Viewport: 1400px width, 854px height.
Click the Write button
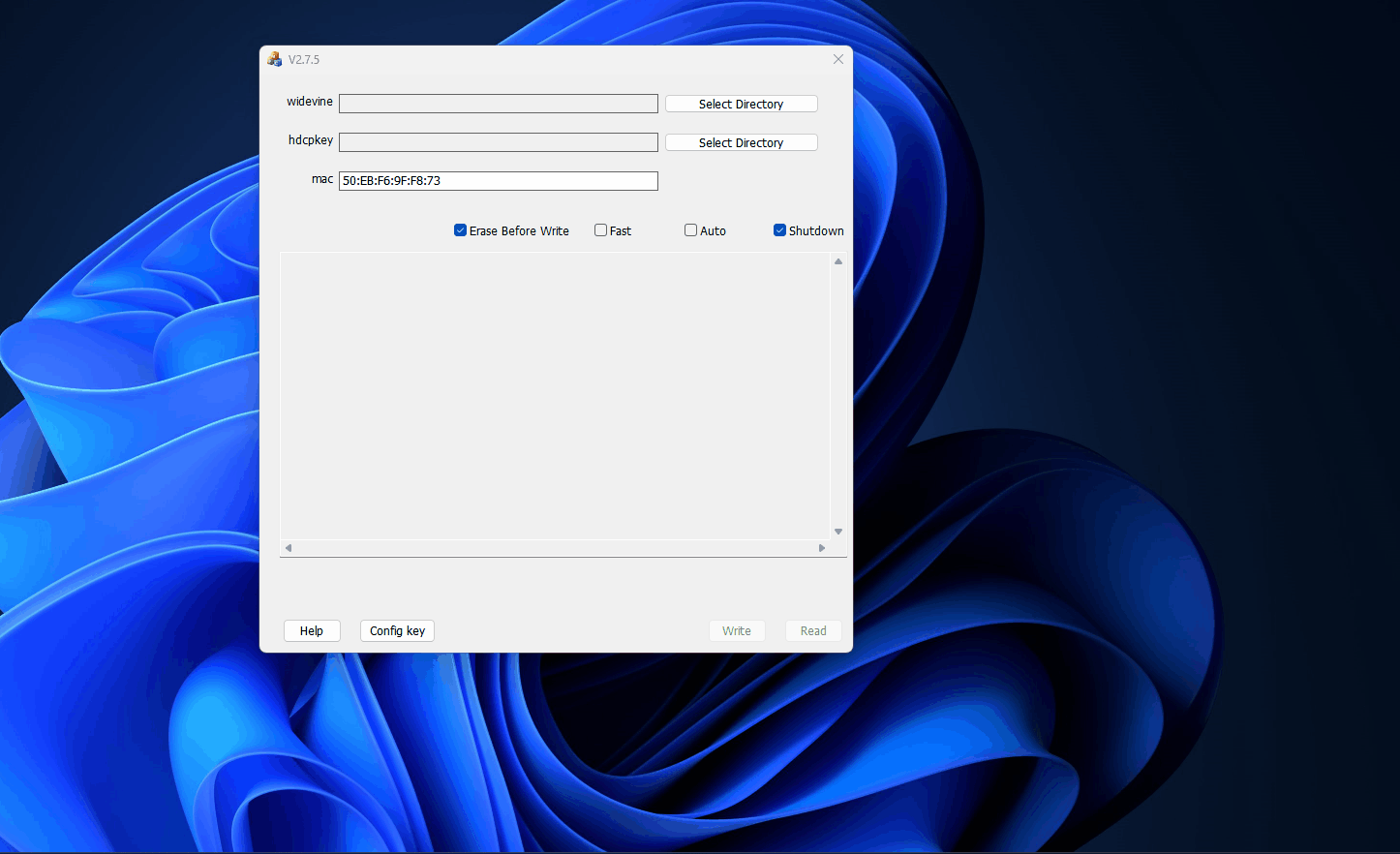point(737,630)
